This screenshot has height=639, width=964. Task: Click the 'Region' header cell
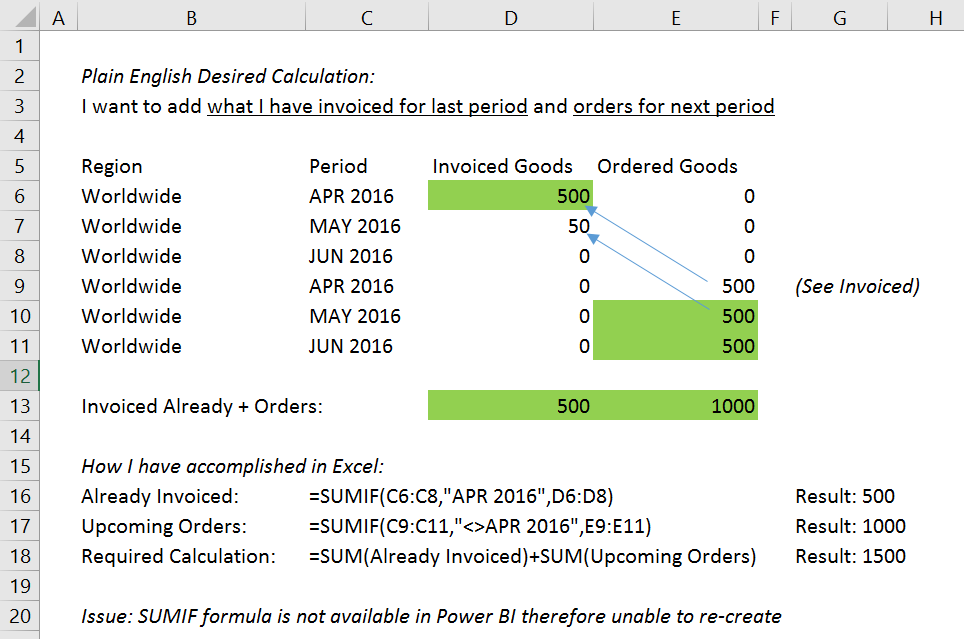[x=112, y=166]
